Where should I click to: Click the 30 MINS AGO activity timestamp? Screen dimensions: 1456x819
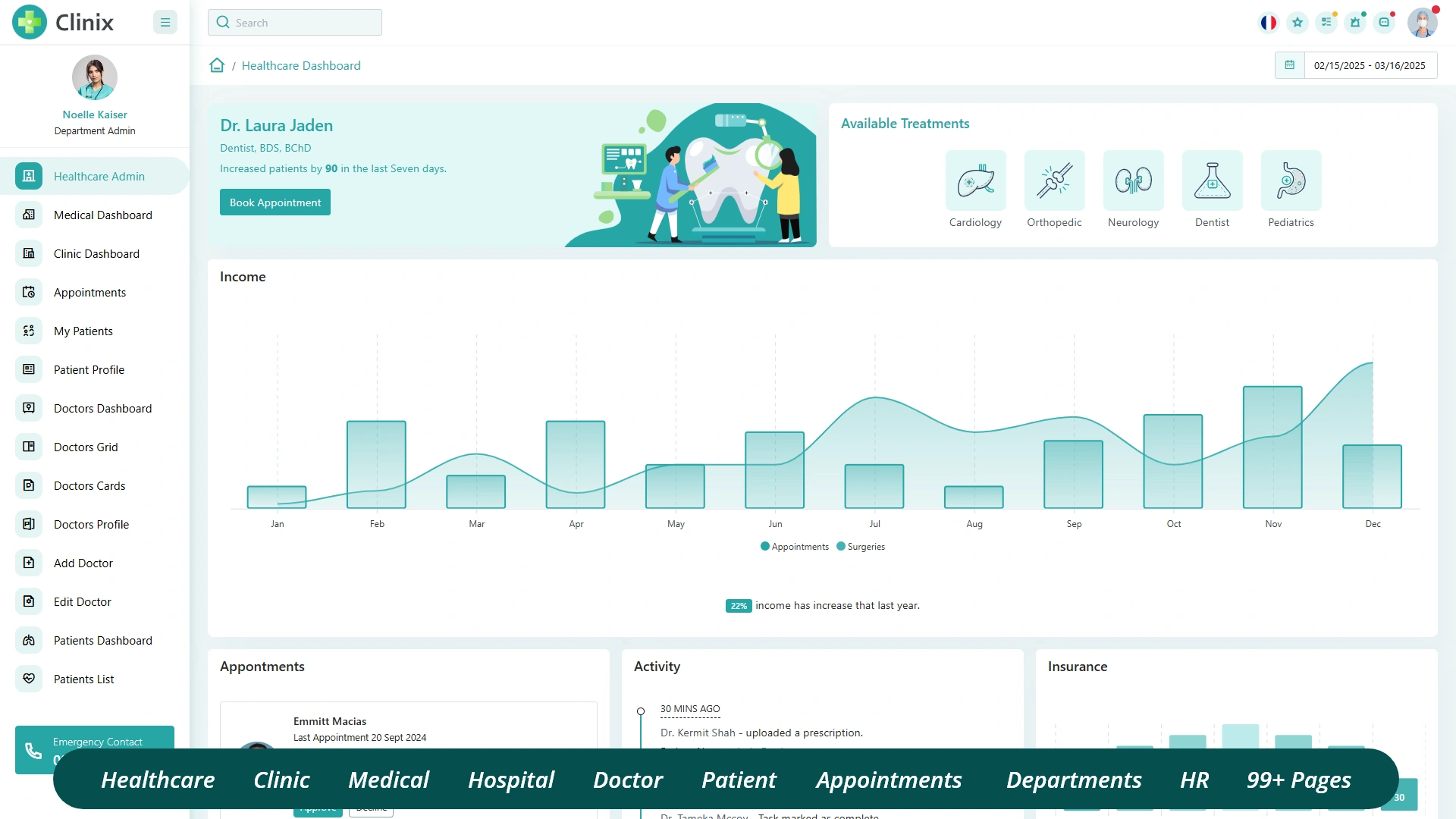[x=690, y=709]
